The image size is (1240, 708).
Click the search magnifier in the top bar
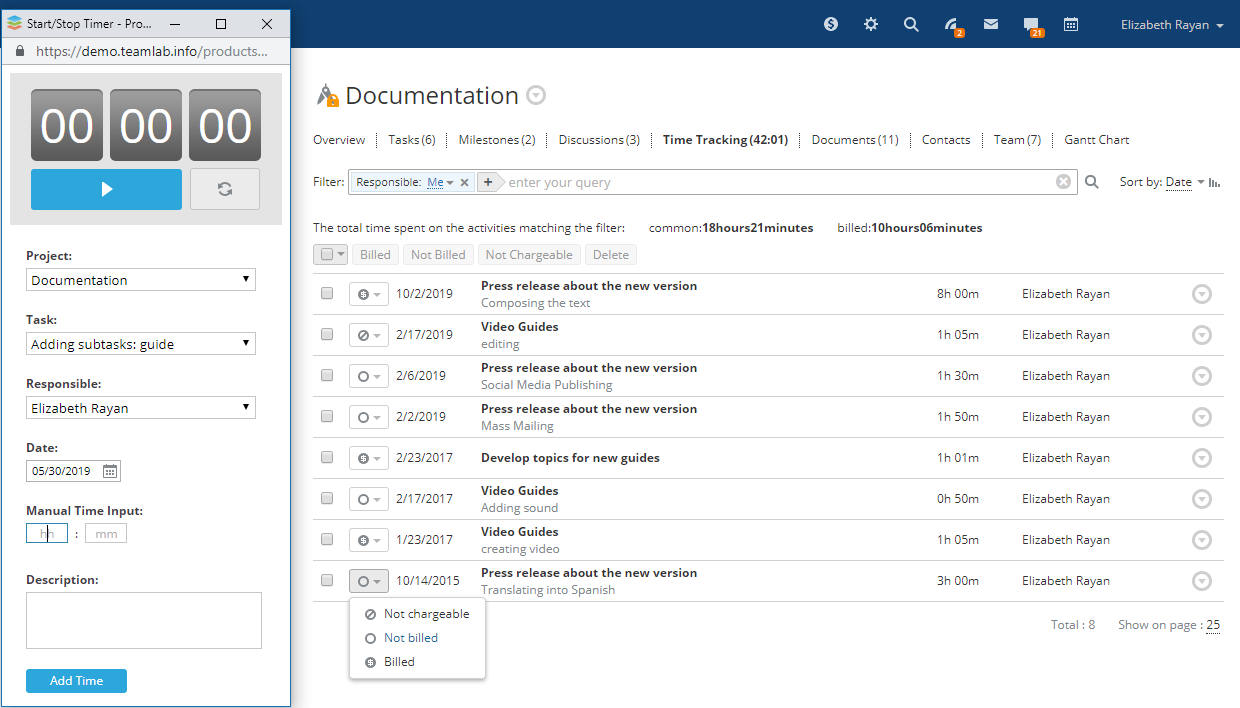911,24
